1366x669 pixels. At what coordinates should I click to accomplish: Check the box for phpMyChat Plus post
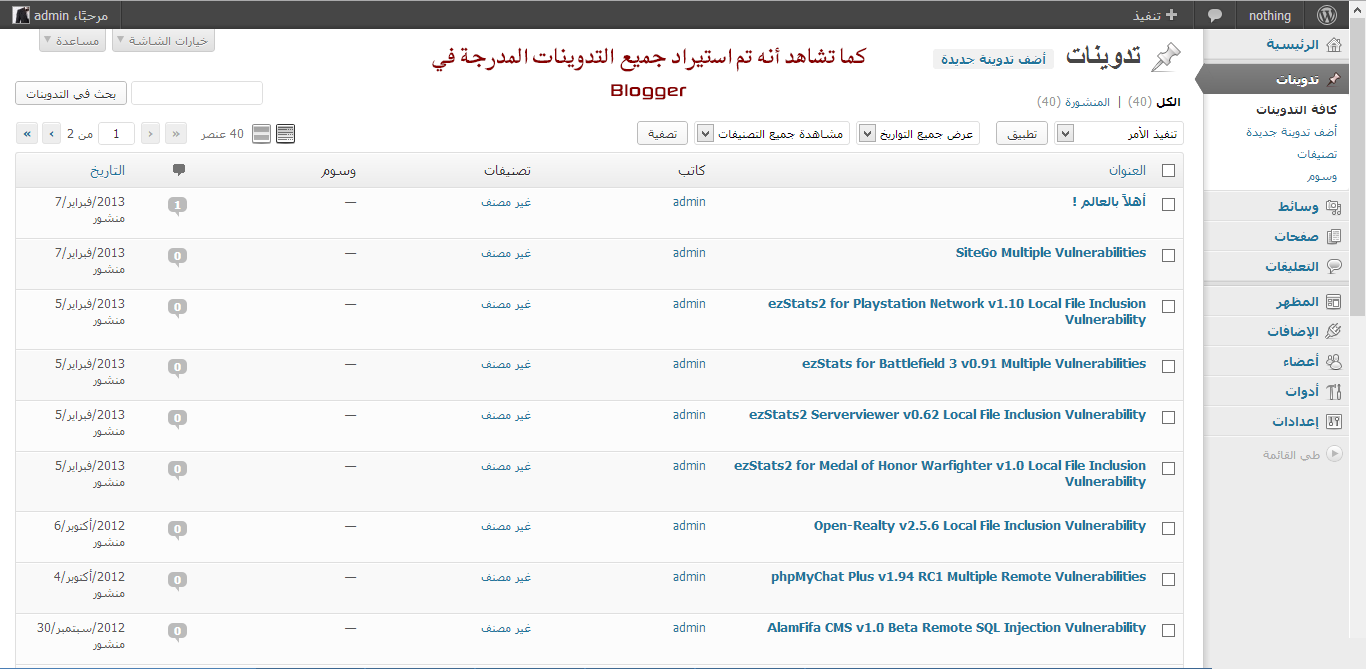1168,579
